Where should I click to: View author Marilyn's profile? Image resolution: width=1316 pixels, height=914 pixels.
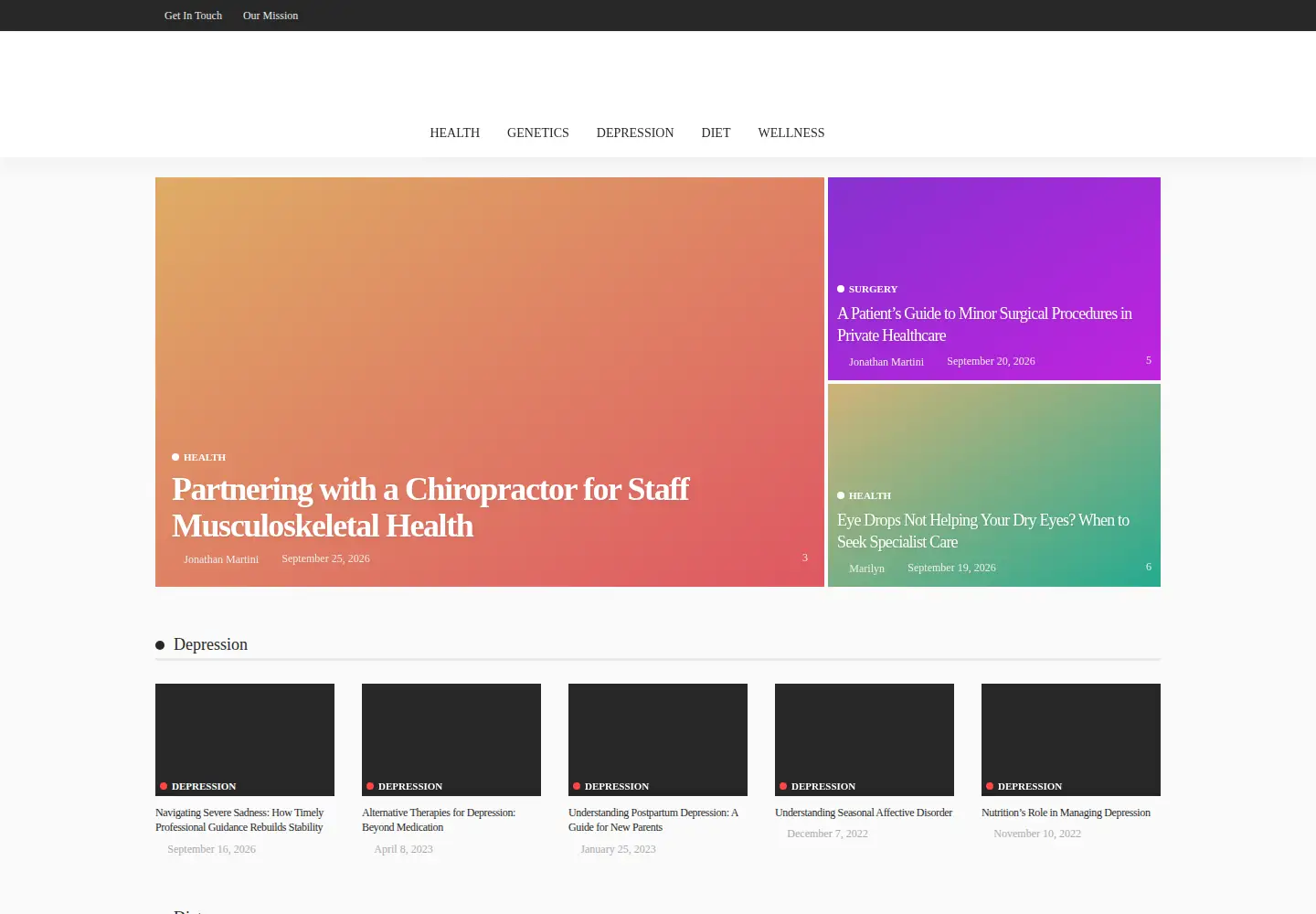click(866, 569)
